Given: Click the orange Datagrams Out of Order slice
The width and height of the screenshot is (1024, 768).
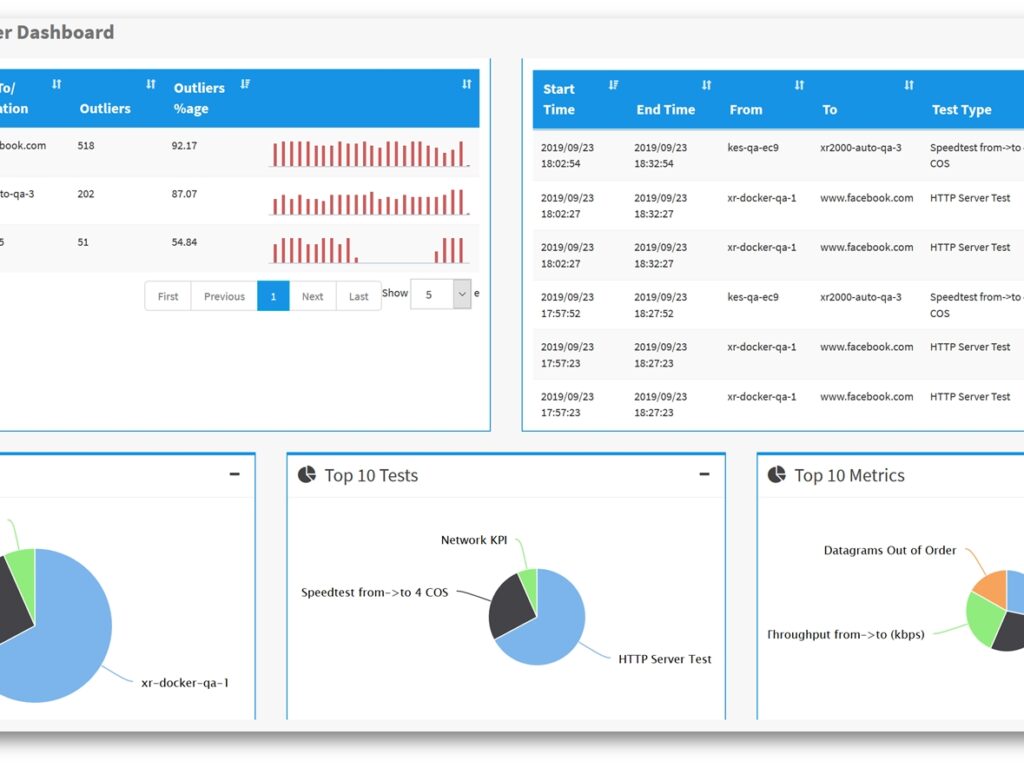Looking at the screenshot, I should point(991,586).
